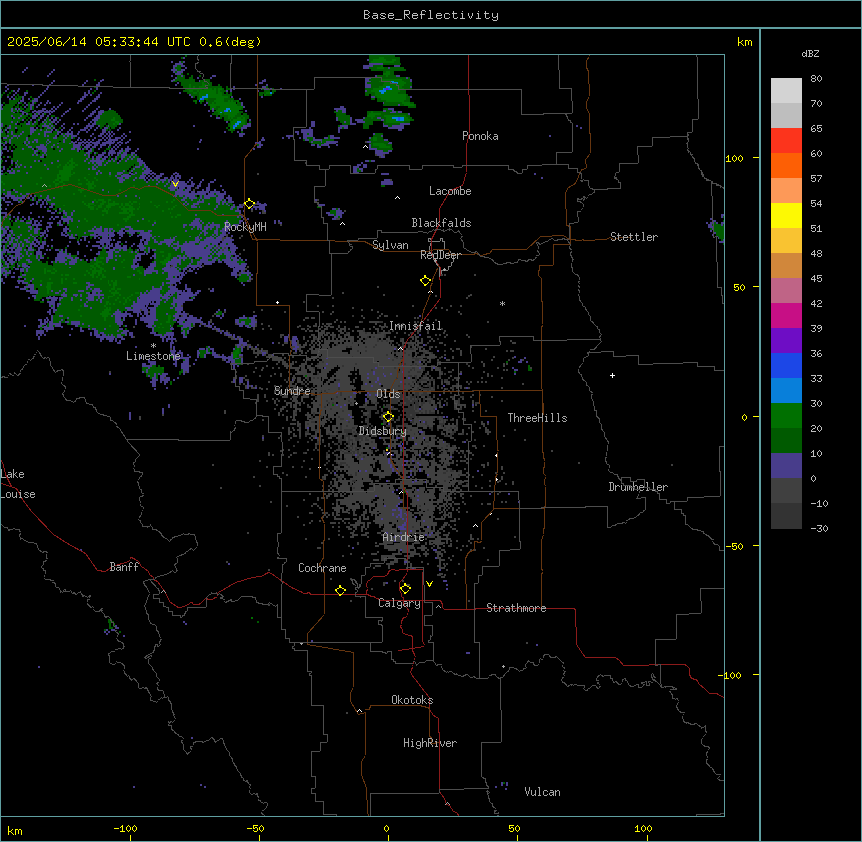Click the Strathmore label
The height and width of the screenshot is (842, 862).
(516, 608)
